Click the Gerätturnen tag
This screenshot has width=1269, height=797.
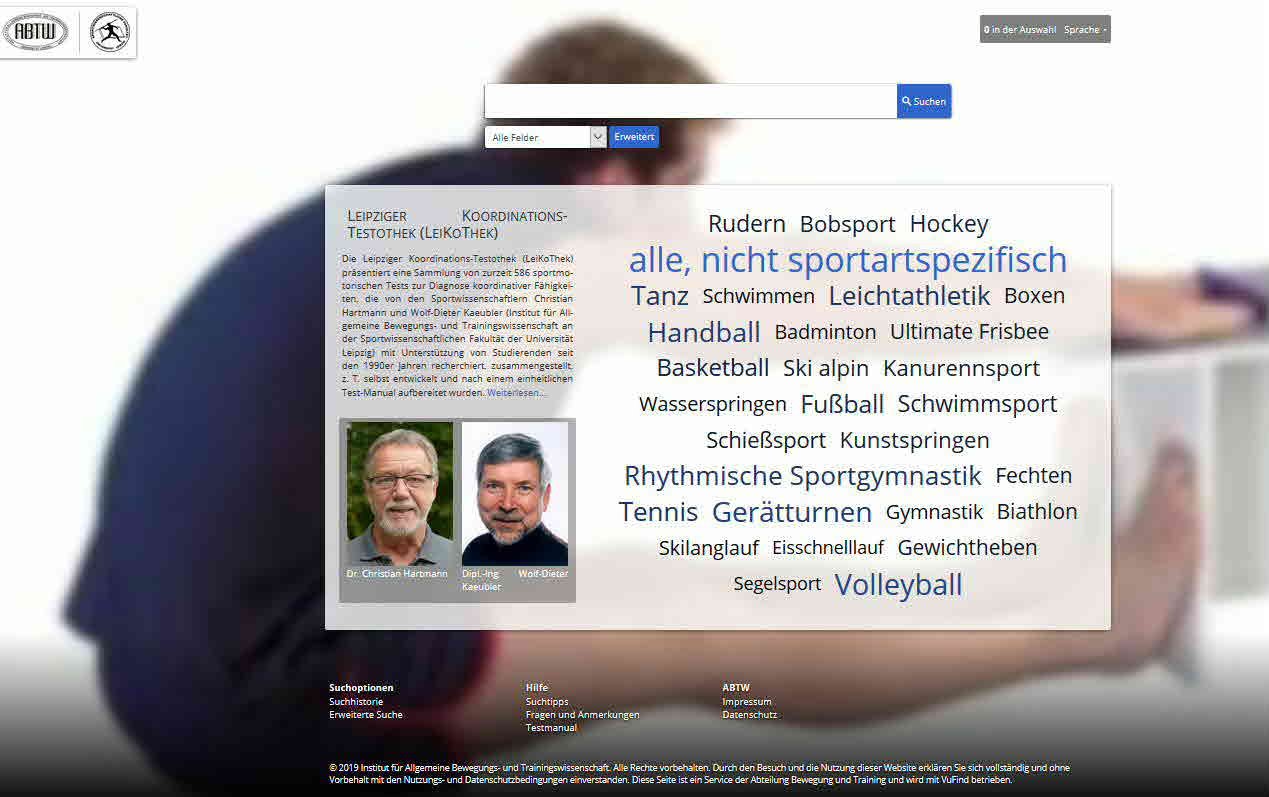(791, 512)
